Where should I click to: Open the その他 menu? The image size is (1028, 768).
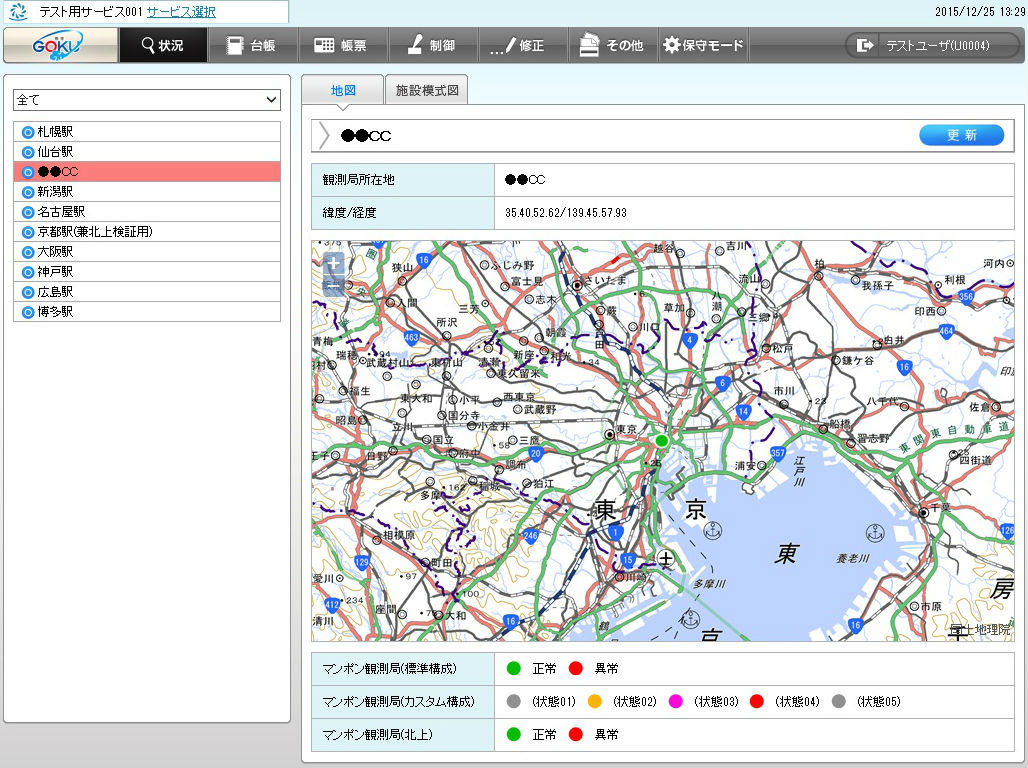tap(612, 45)
